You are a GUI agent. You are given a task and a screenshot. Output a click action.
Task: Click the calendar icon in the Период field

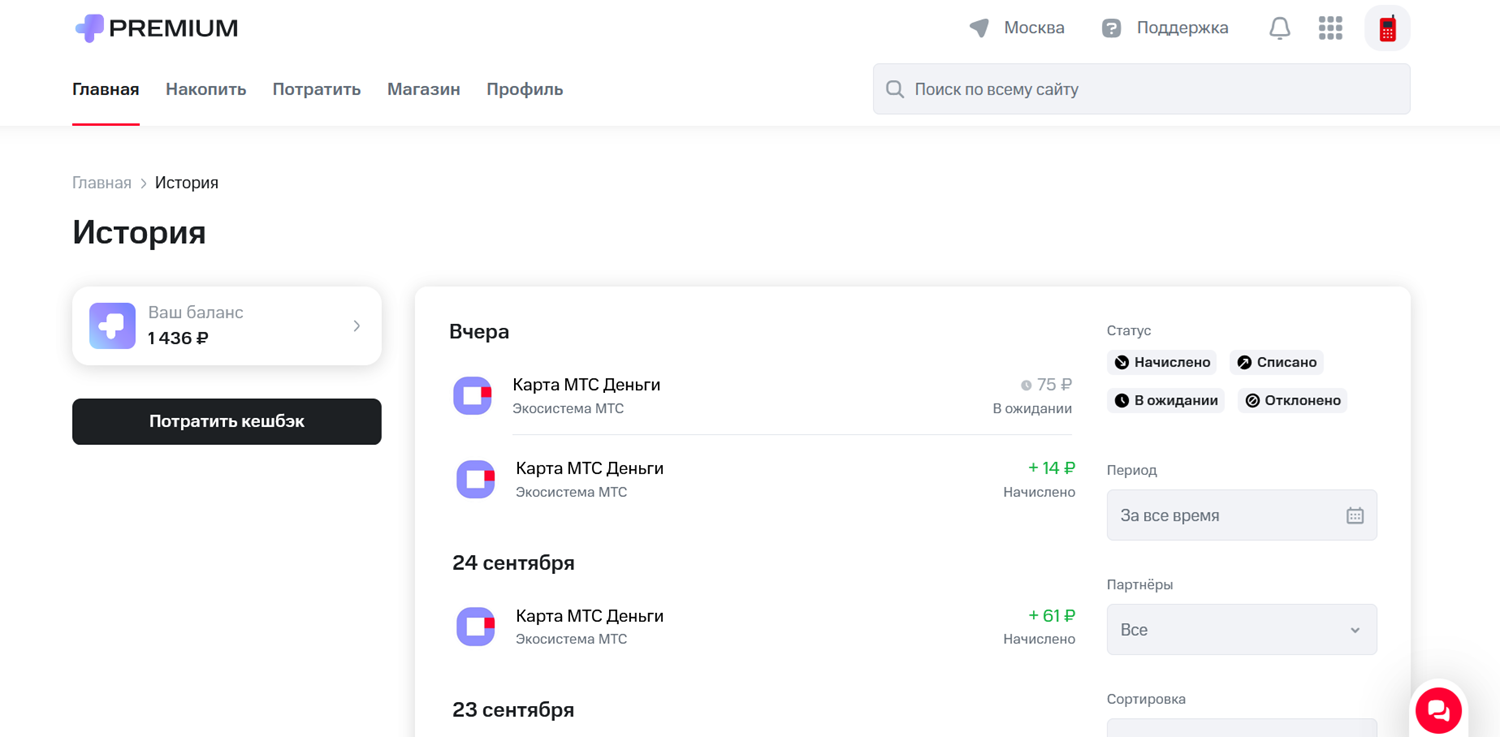click(x=1354, y=516)
